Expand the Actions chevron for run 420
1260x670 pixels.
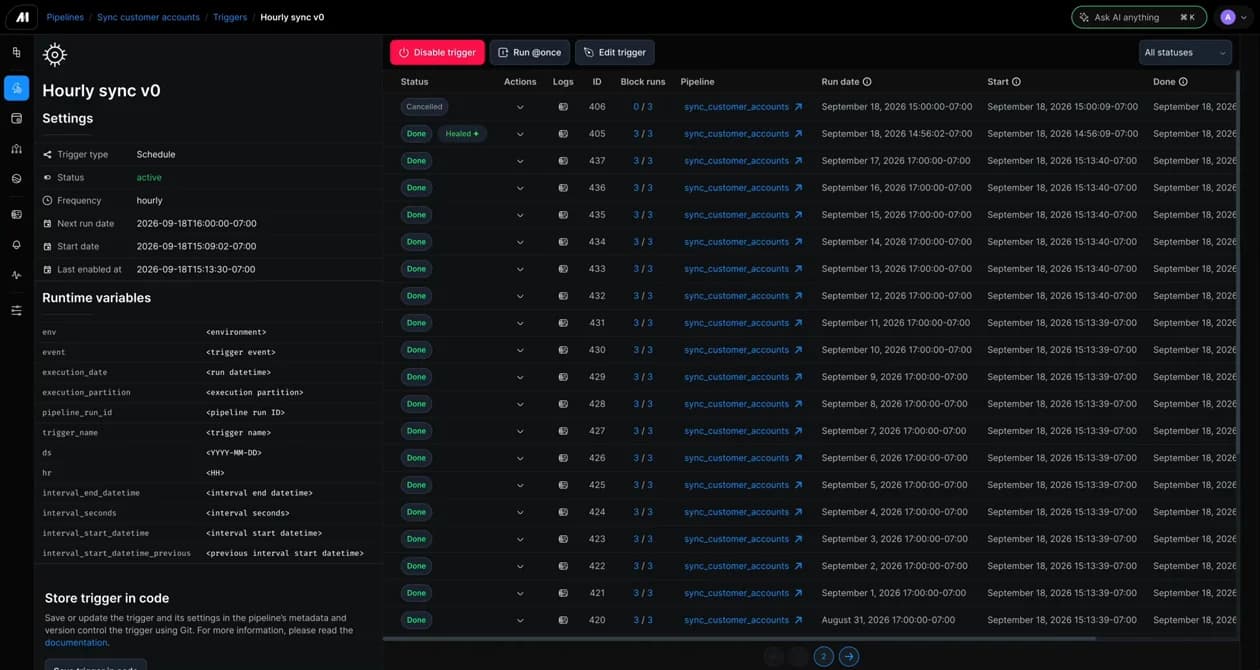point(520,620)
